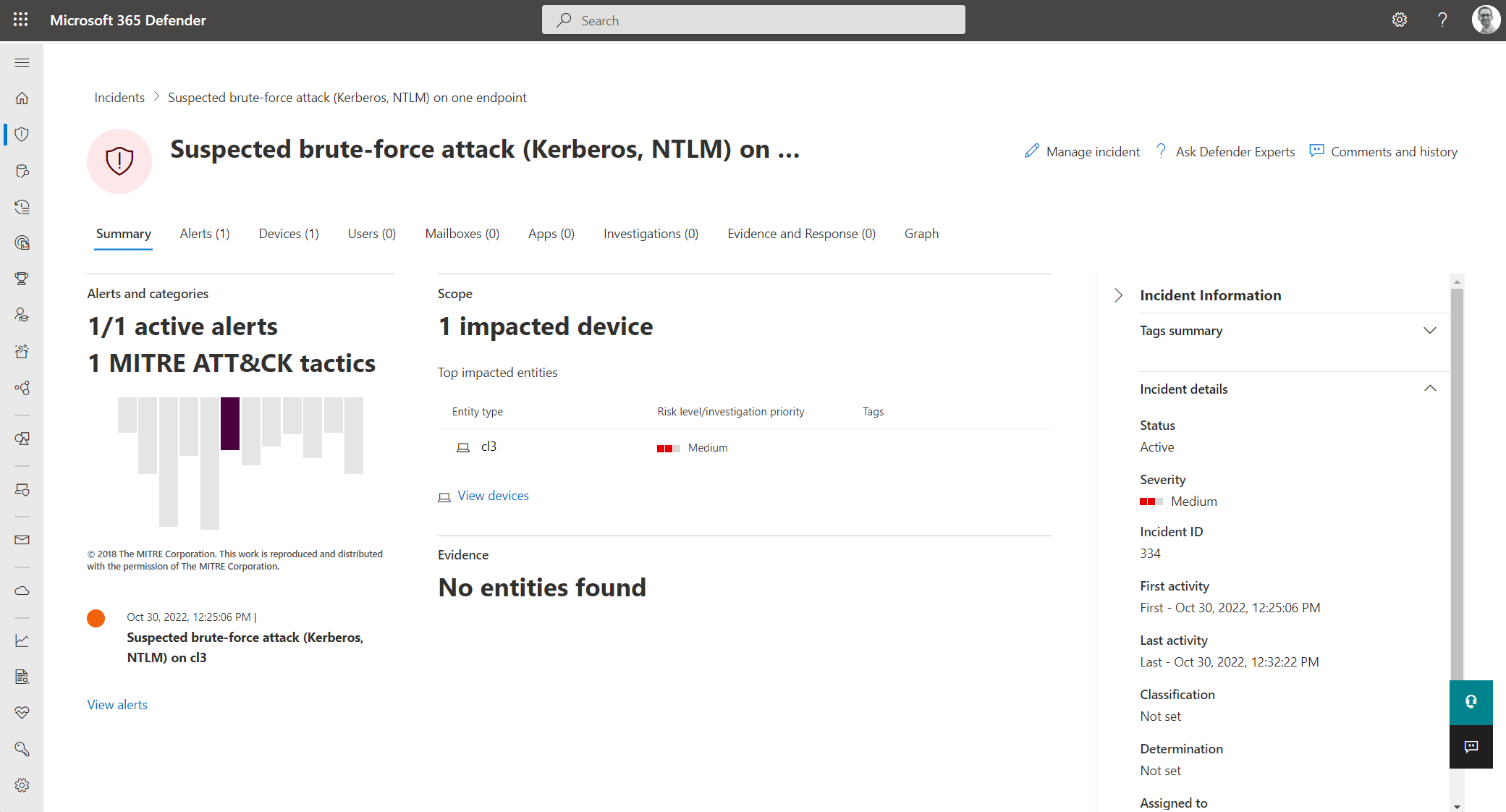
Task: Open Partner catalog nodes icon
Action: [x=22, y=388]
